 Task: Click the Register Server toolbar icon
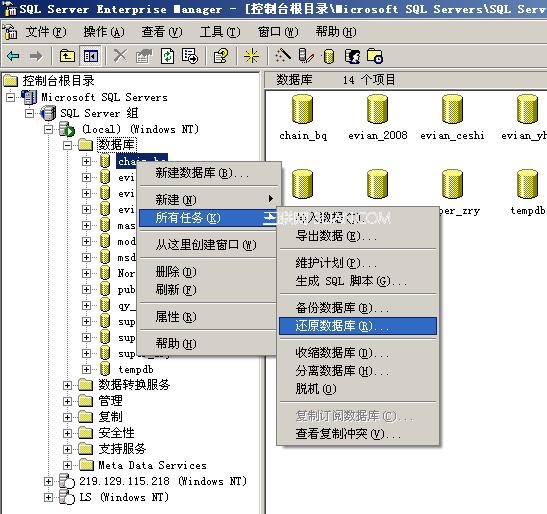click(306, 56)
